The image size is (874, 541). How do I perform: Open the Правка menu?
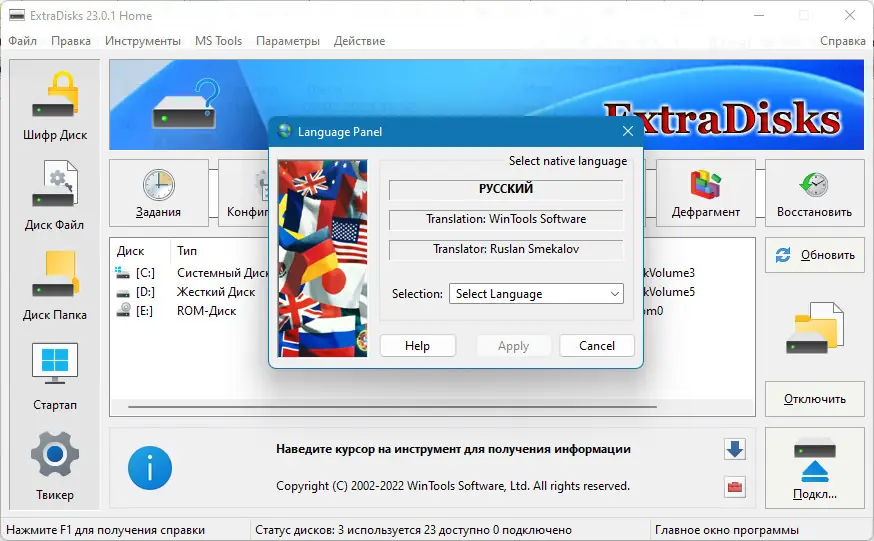click(71, 41)
